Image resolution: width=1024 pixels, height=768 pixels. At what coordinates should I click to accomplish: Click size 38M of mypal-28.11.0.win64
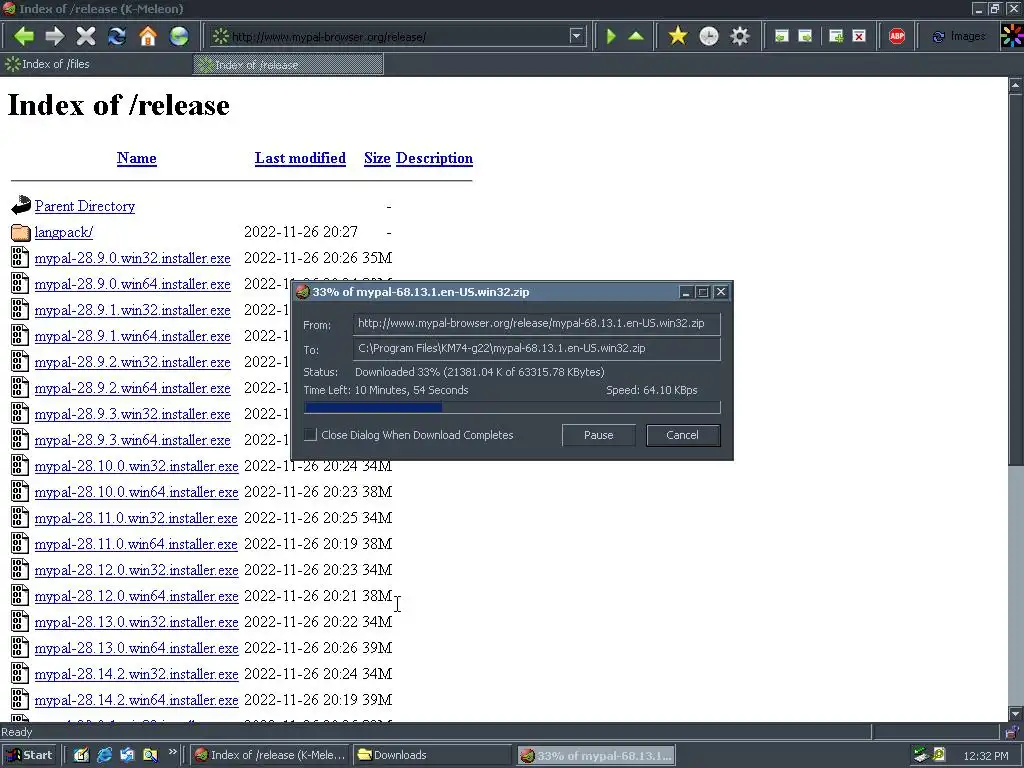point(377,544)
